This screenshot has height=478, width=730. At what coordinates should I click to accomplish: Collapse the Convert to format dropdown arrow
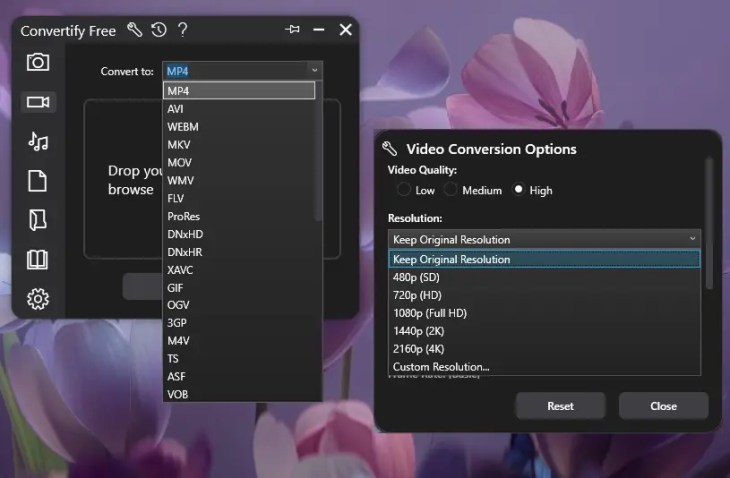(315, 70)
